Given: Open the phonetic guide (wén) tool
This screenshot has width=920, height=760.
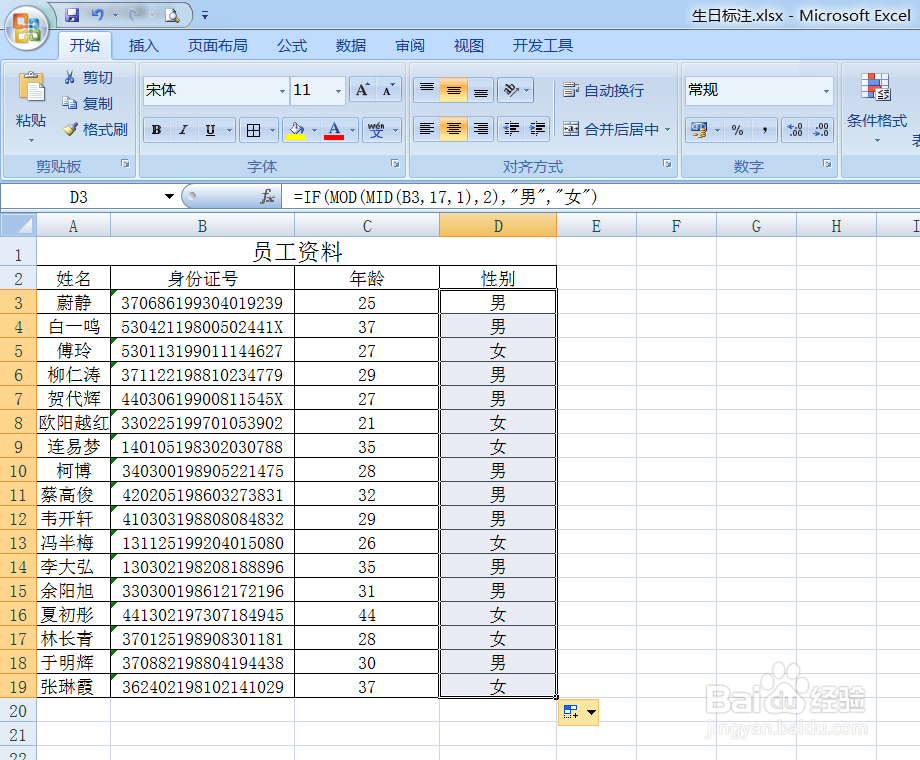Looking at the screenshot, I should 376,130.
